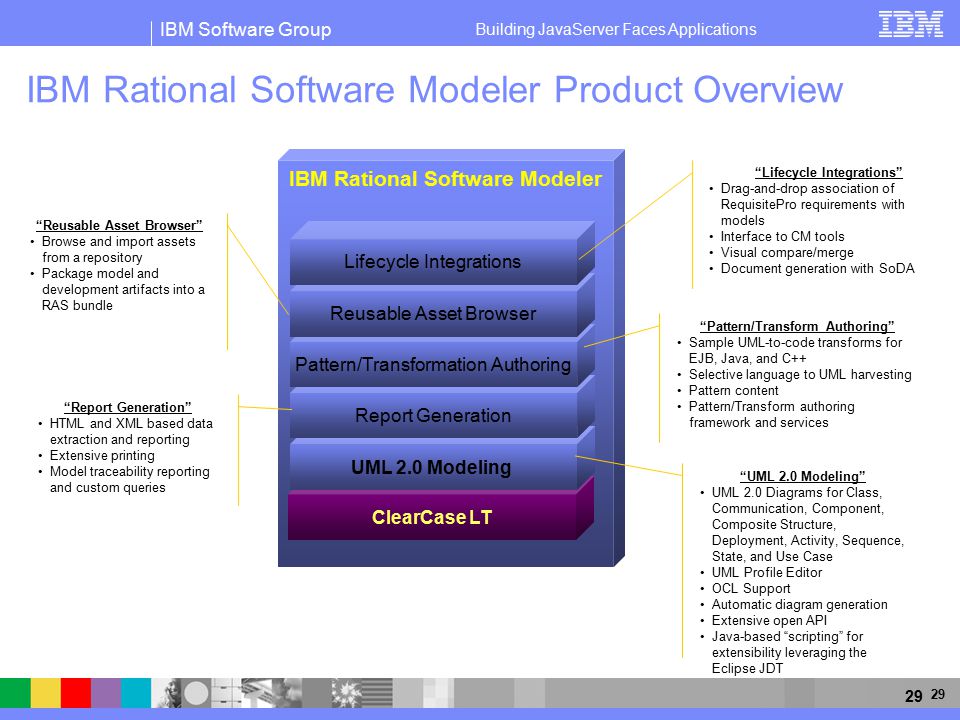Screen dimensions: 960x720
Task: Click bullet UML 2.0 Diagrams for Class, Communication
Action: pos(807,524)
